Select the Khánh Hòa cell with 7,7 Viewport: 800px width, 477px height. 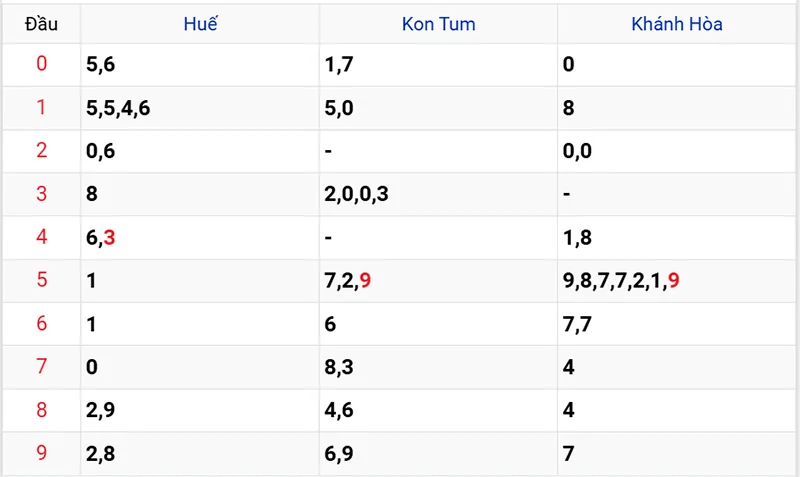coord(575,324)
